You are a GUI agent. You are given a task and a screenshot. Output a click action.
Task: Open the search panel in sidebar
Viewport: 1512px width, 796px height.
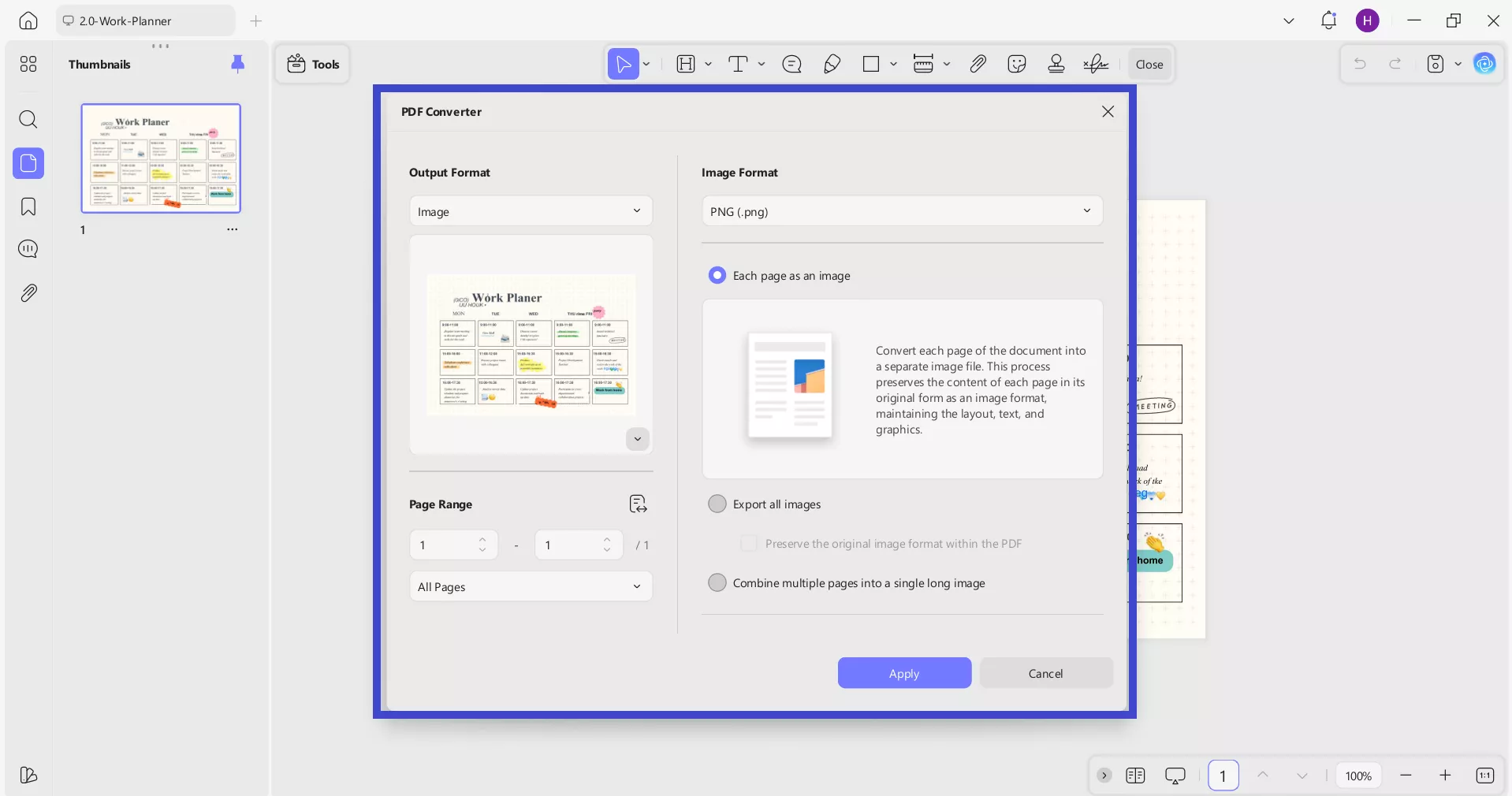tap(28, 120)
